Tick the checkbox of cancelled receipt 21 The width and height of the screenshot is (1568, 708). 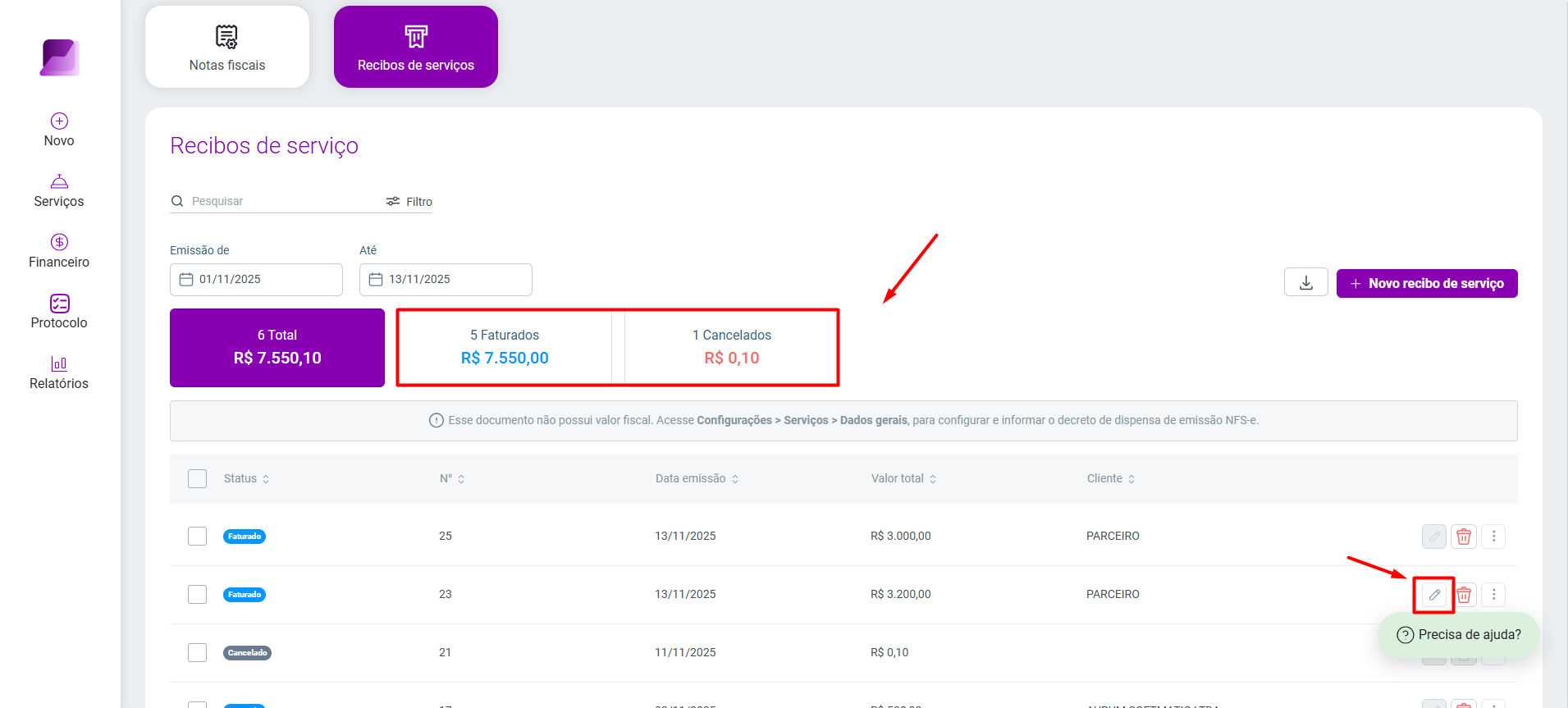pyautogui.click(x=197, y=652)
